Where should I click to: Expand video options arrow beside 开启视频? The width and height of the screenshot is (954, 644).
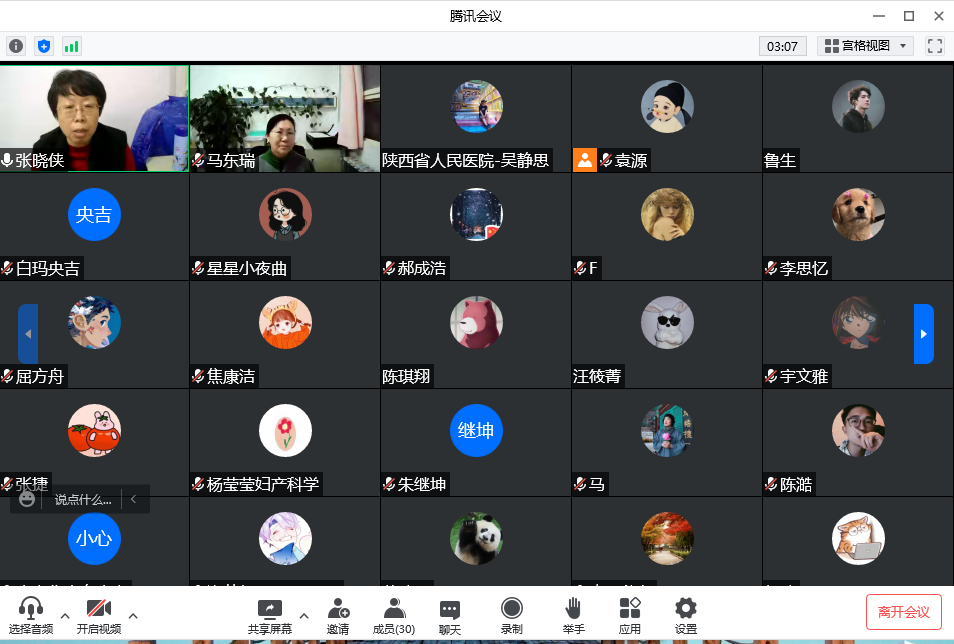(133, 615)
